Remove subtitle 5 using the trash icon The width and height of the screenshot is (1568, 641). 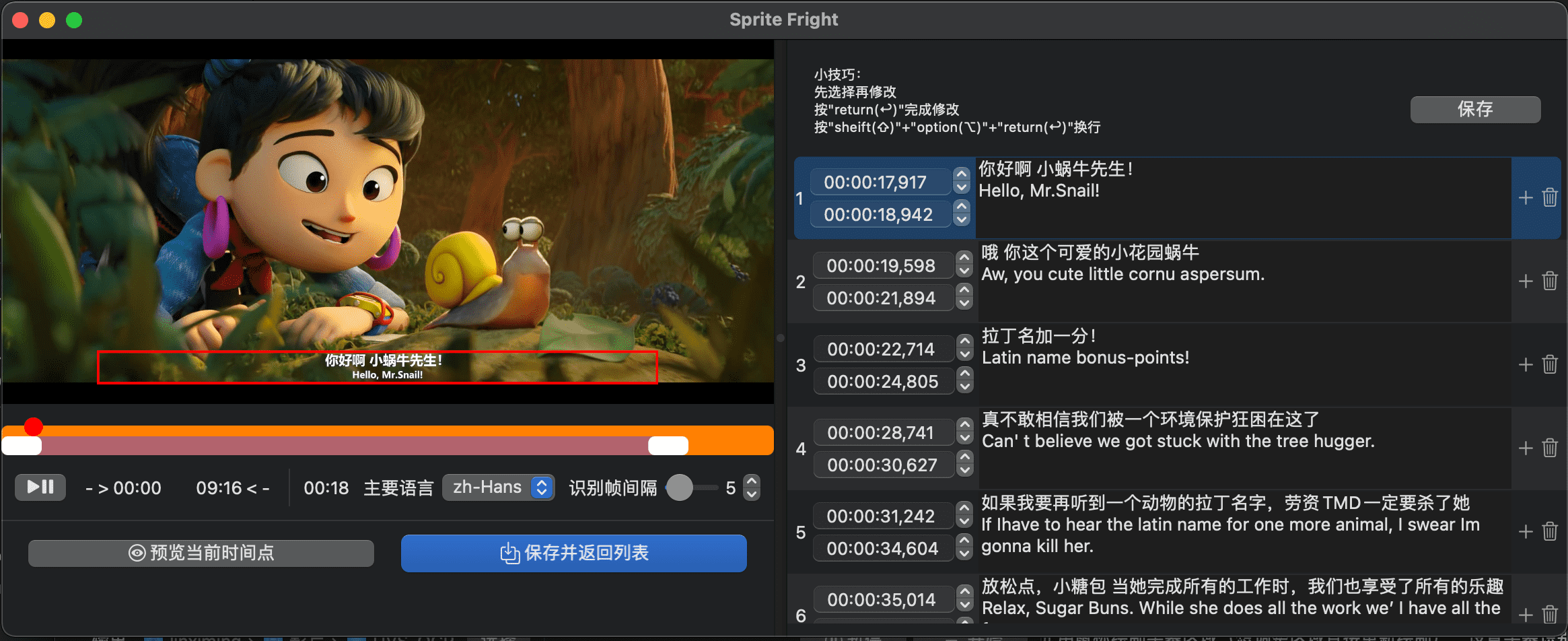point(1550,532)
